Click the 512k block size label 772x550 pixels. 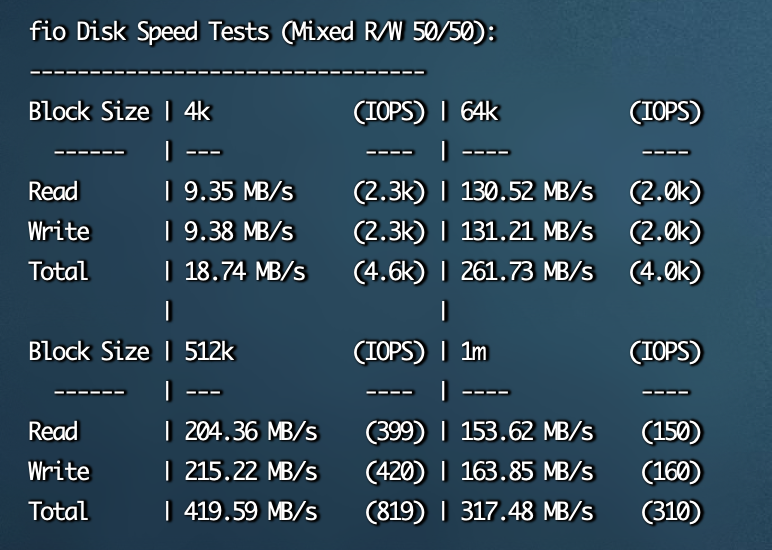pos(210,351)
